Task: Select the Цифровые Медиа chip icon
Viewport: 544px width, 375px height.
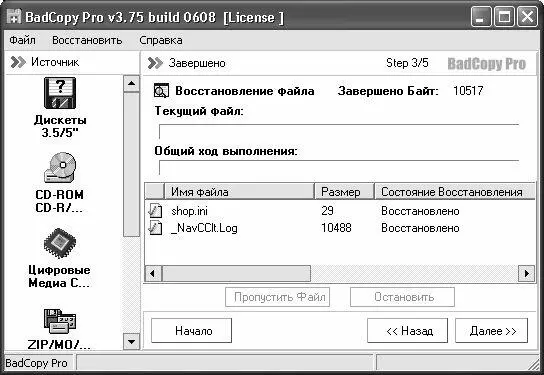Action: (60, 243)
